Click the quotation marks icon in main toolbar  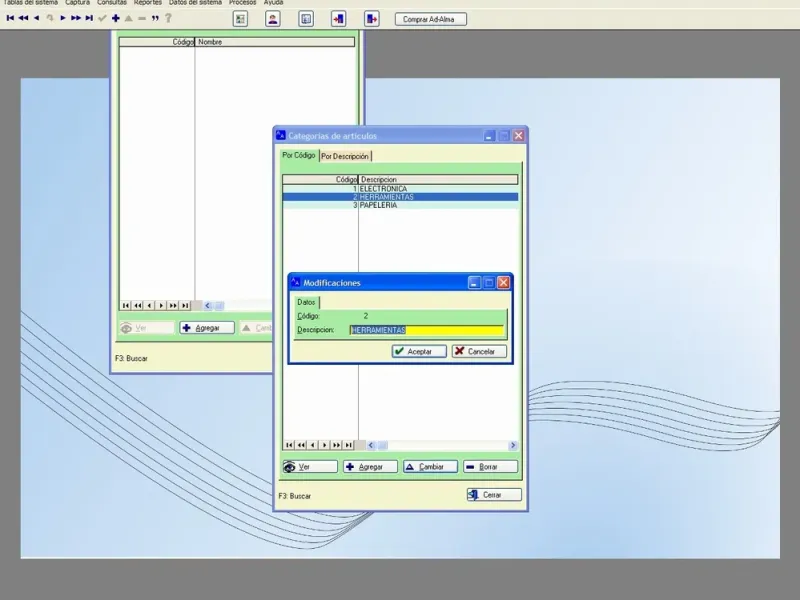tap(155, 18)
